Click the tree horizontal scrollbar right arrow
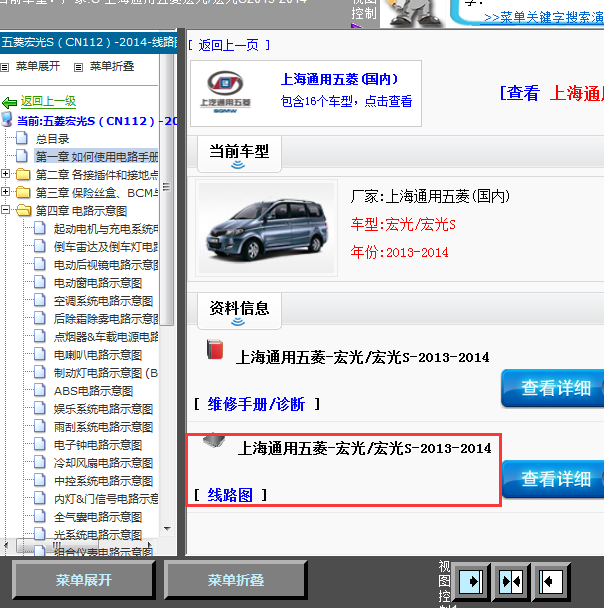The width and height of the screenshot is (604, 611). (x=150, y=545)
